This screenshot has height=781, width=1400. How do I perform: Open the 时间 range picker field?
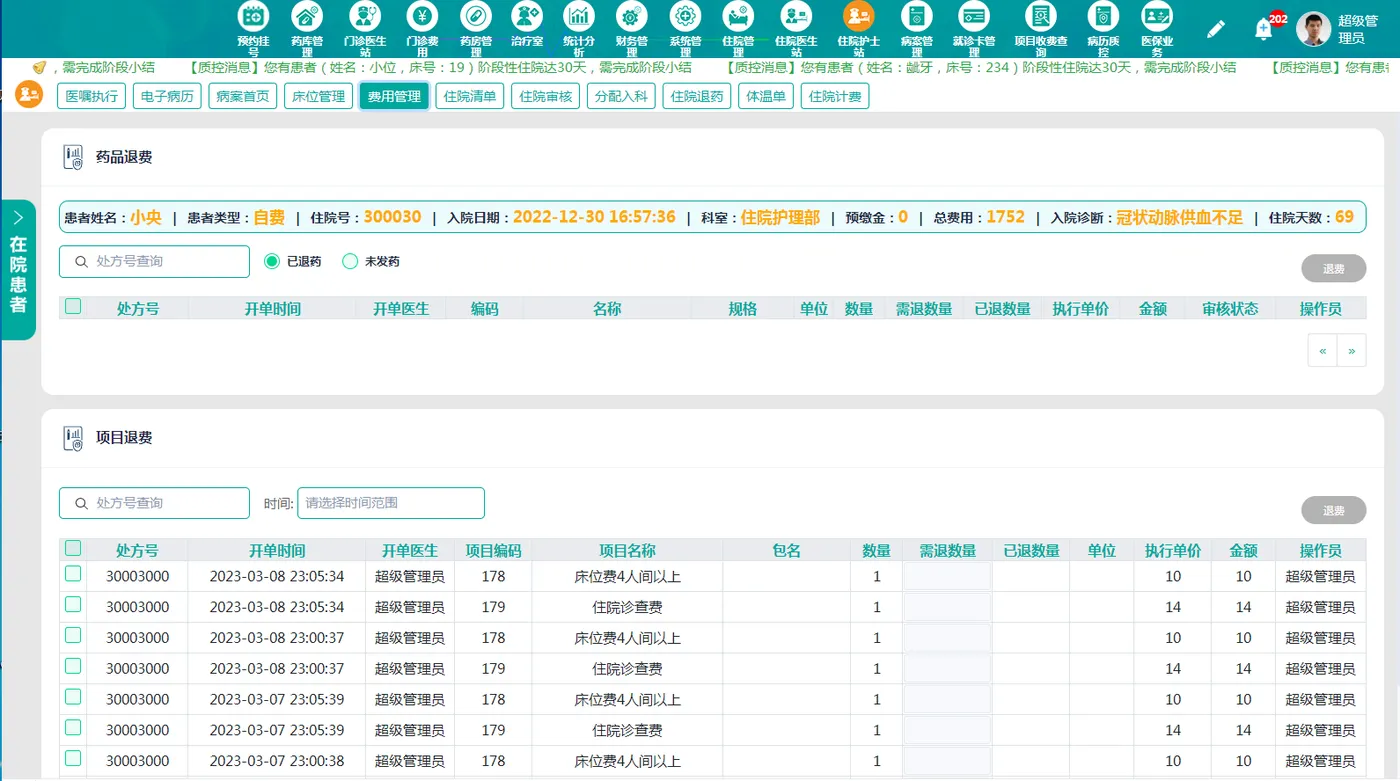(391, 503)
